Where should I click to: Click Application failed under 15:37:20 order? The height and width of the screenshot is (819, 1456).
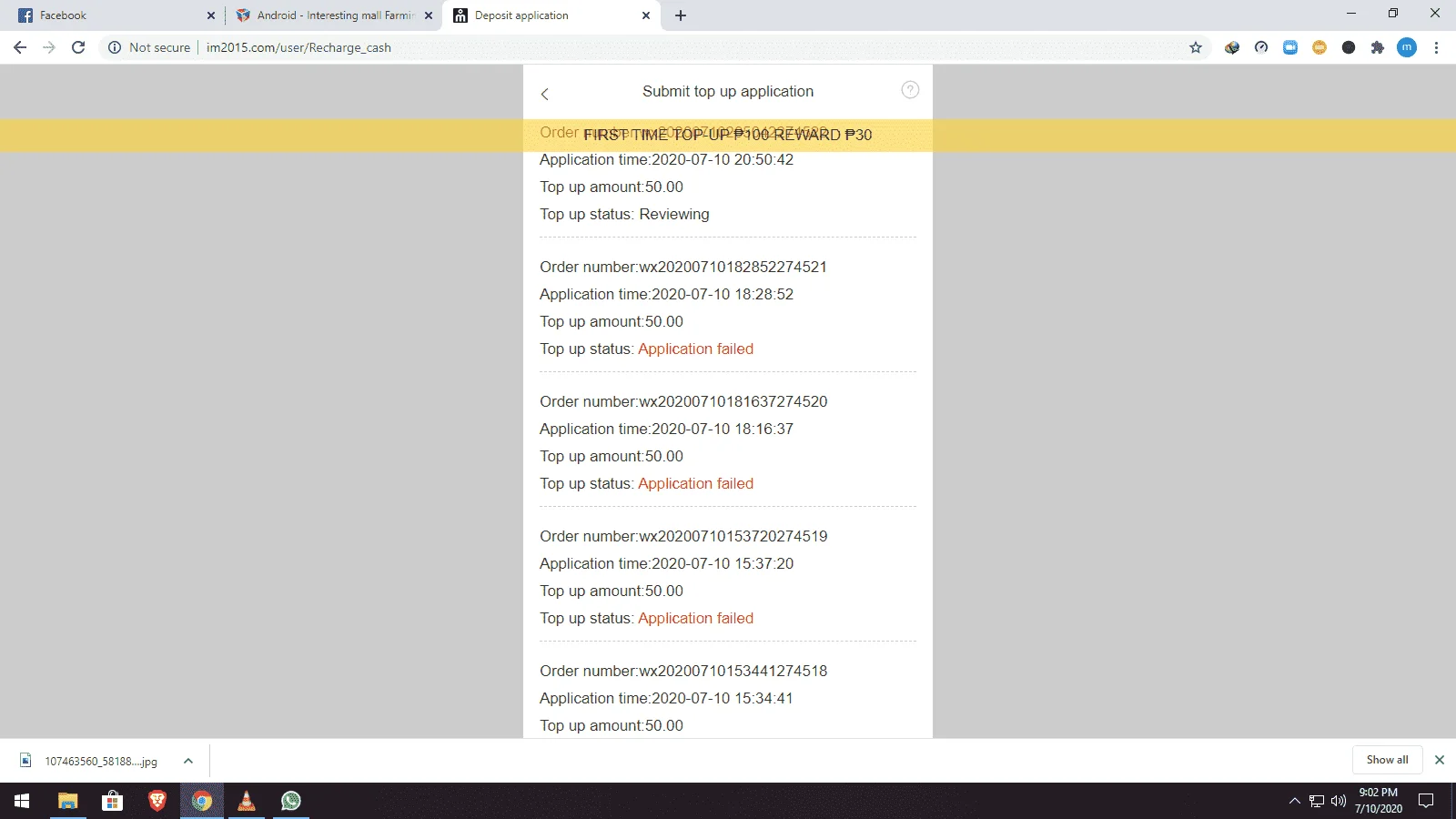point(695,618)
